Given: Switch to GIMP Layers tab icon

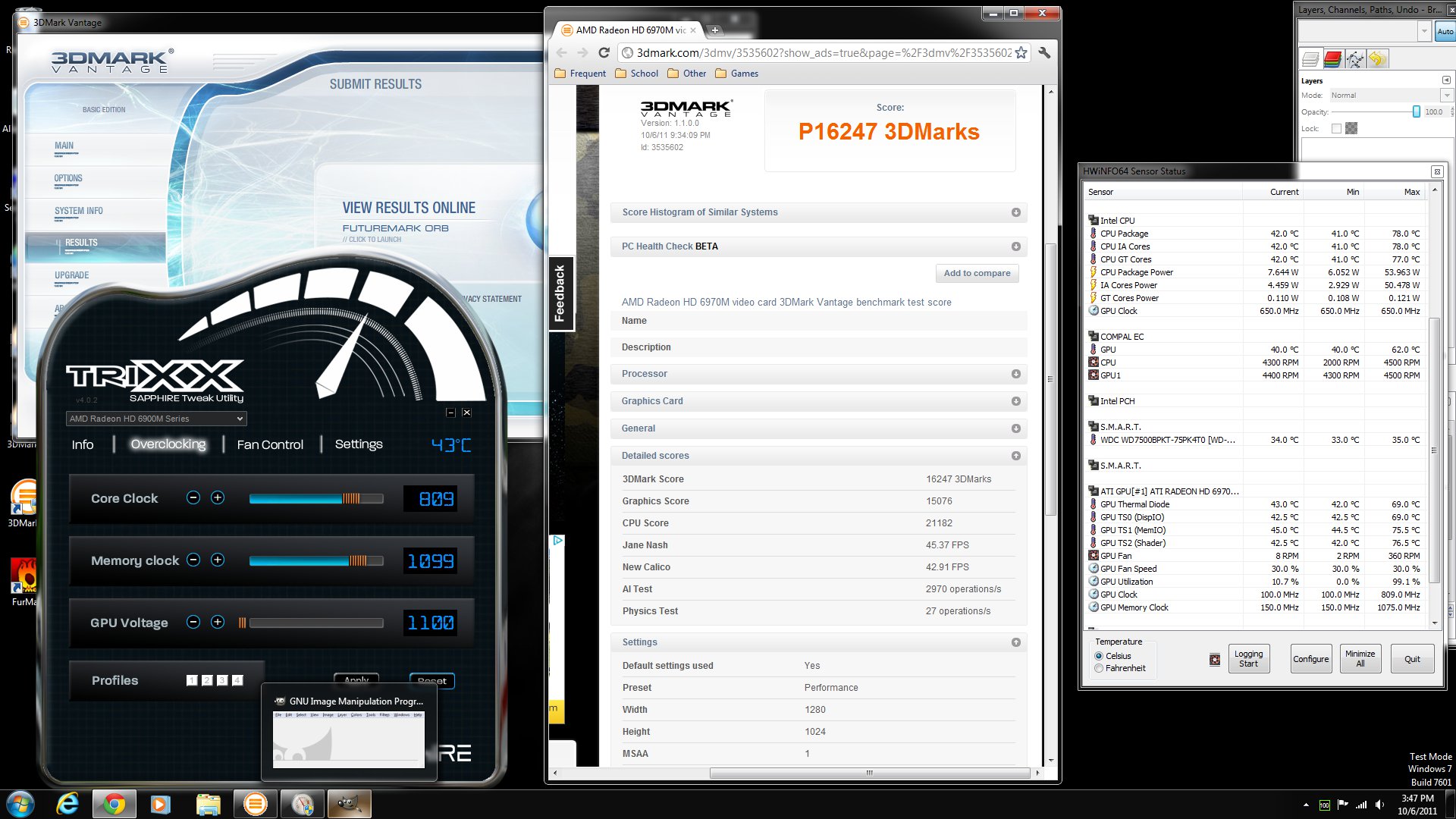Looking at the screenshot, I should [x=1310, y=59].
